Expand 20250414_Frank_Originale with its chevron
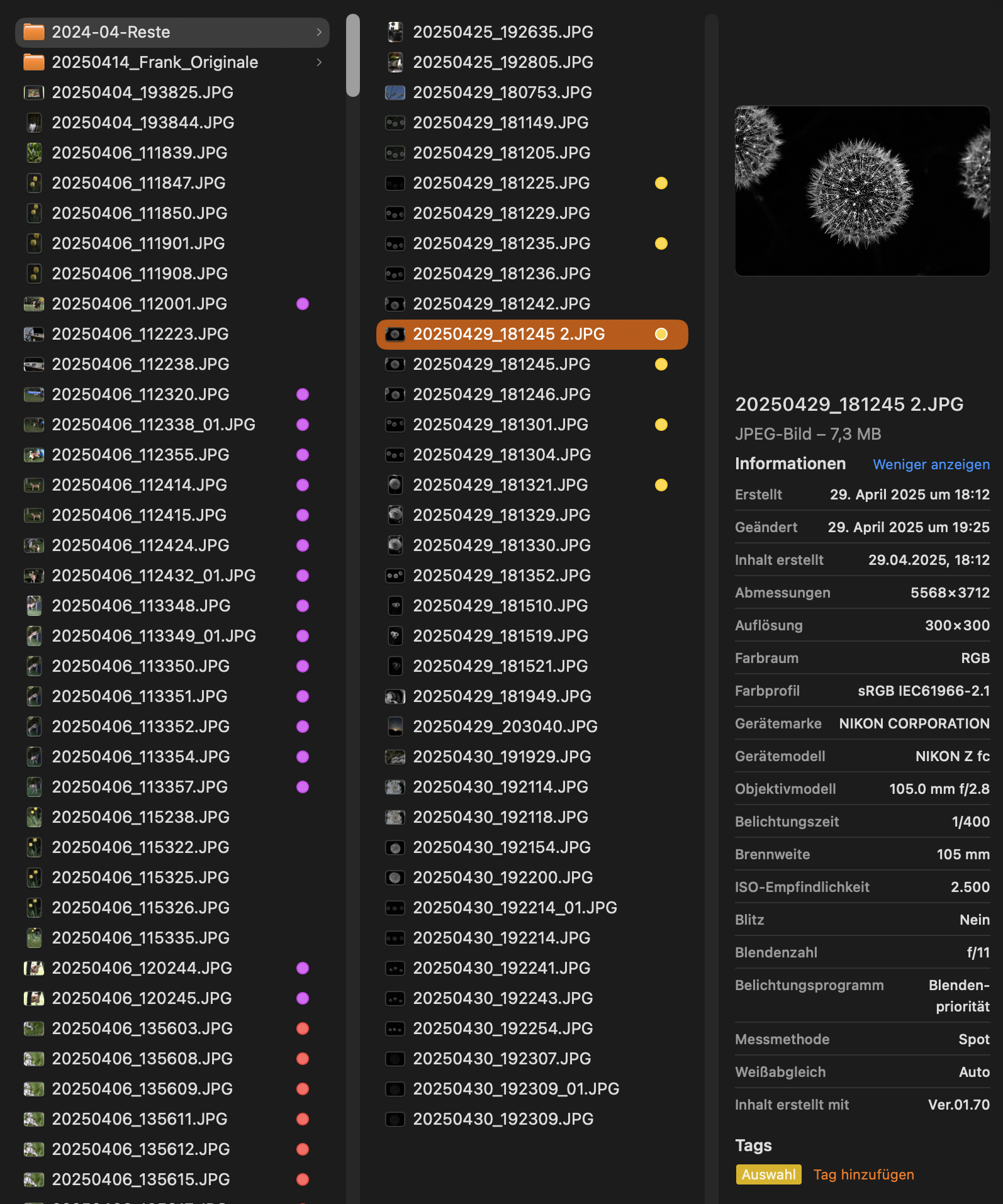This screenshot has height=1204, width=1003. (319, 62)
